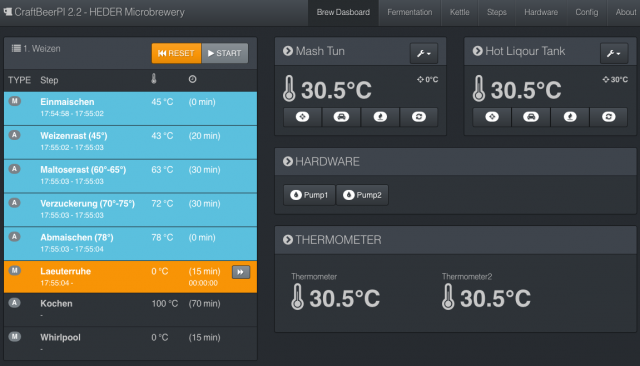Switch on Pump1

(309, 195)
